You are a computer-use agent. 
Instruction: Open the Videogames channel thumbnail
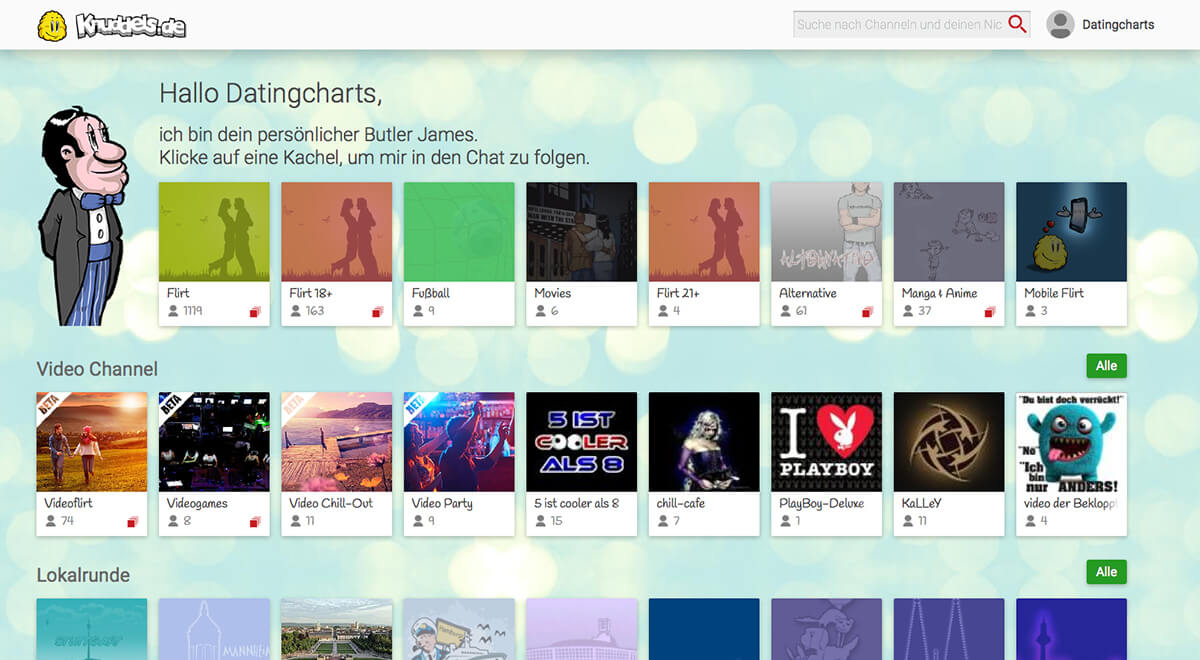coord(214,442)
